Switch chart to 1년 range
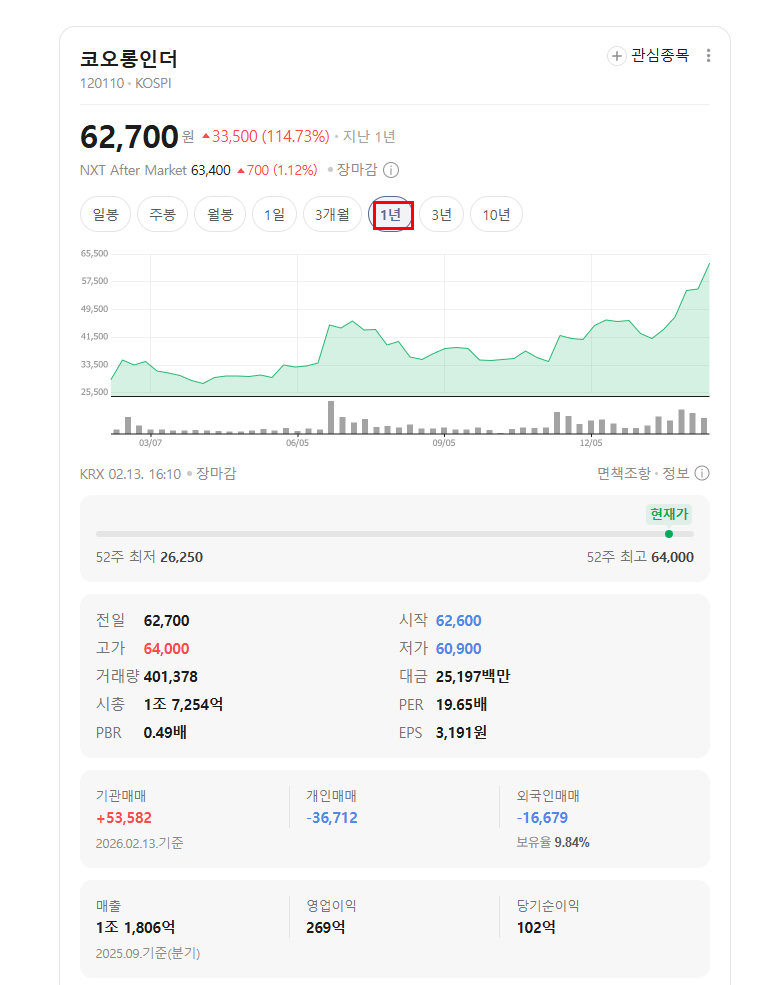 [390, 215]
